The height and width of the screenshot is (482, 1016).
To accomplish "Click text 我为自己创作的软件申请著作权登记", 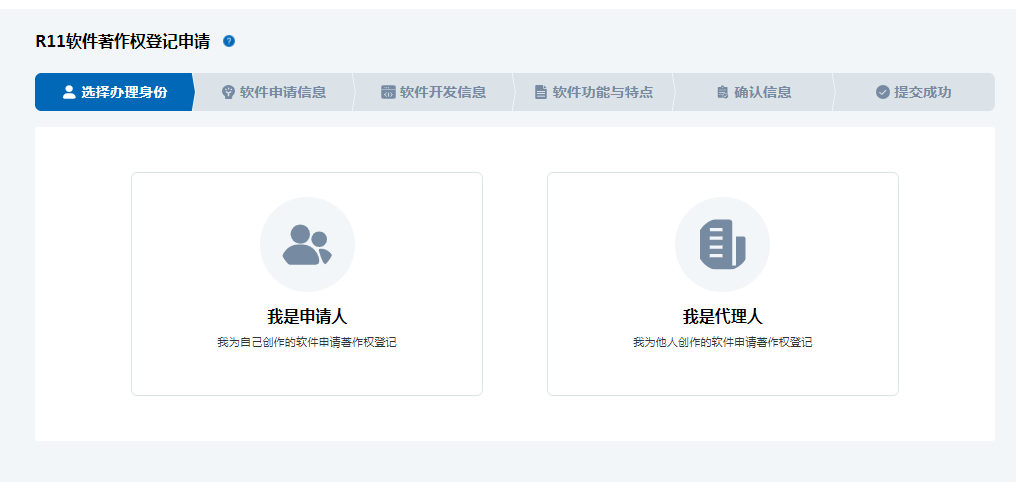I will (x=307, y=343).
